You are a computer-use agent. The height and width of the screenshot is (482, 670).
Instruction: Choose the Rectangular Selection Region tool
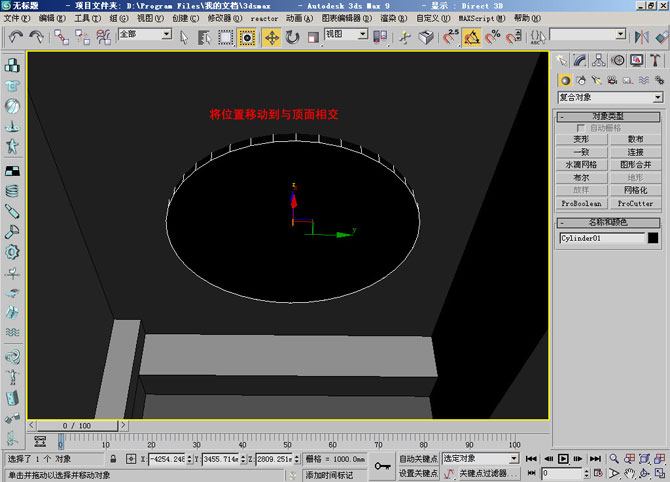[226, 38]
